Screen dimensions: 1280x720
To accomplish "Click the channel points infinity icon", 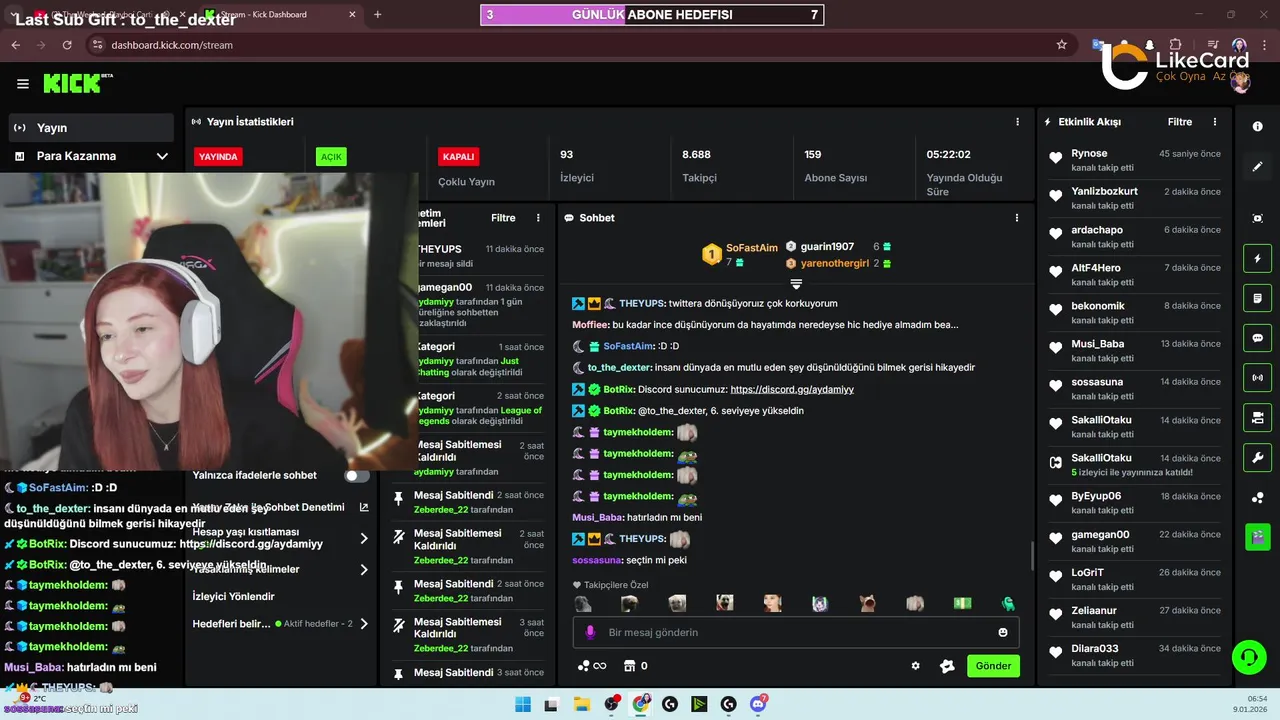I will (592, 666).
